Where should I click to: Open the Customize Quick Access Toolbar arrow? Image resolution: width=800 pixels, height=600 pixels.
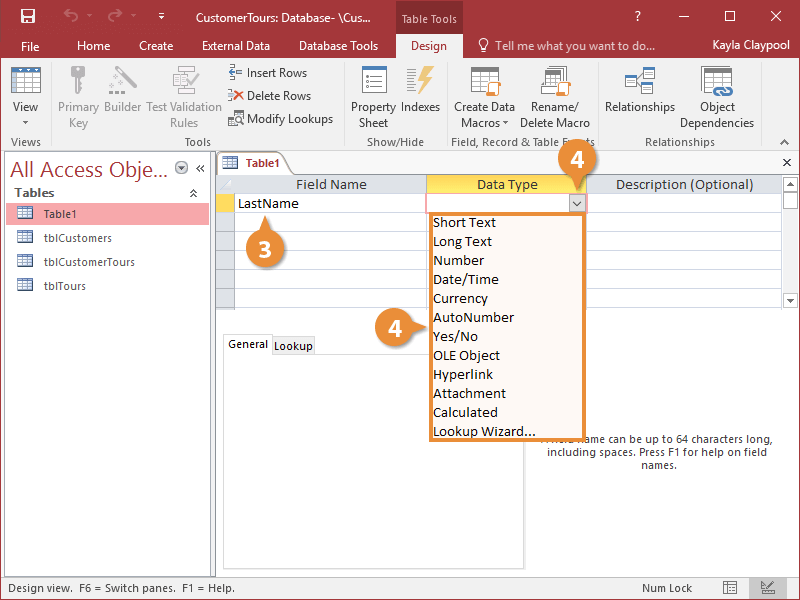coord(161,16)
